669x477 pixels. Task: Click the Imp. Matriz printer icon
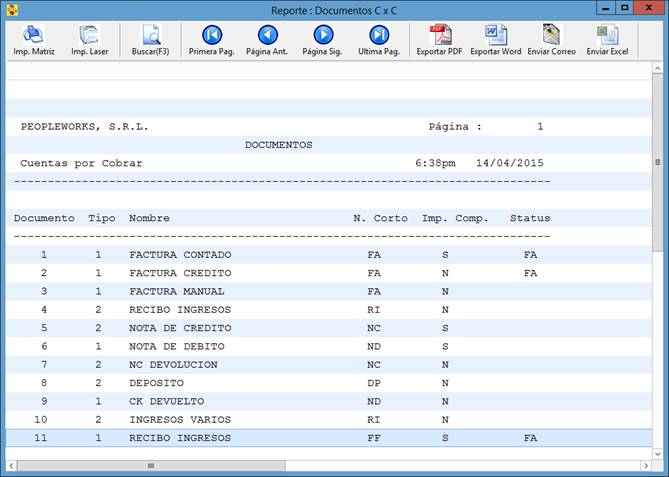coord(33,40)
